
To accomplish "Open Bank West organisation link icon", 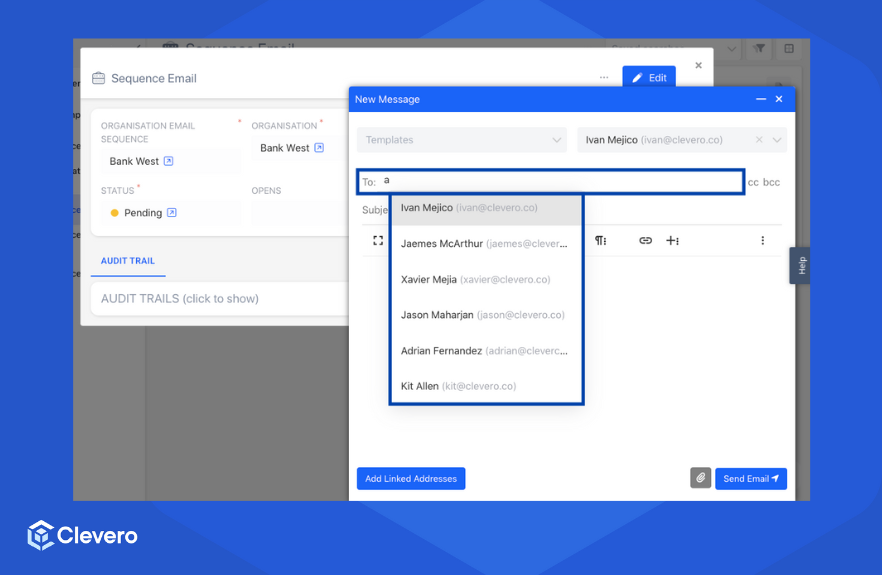I will point(319,148).
